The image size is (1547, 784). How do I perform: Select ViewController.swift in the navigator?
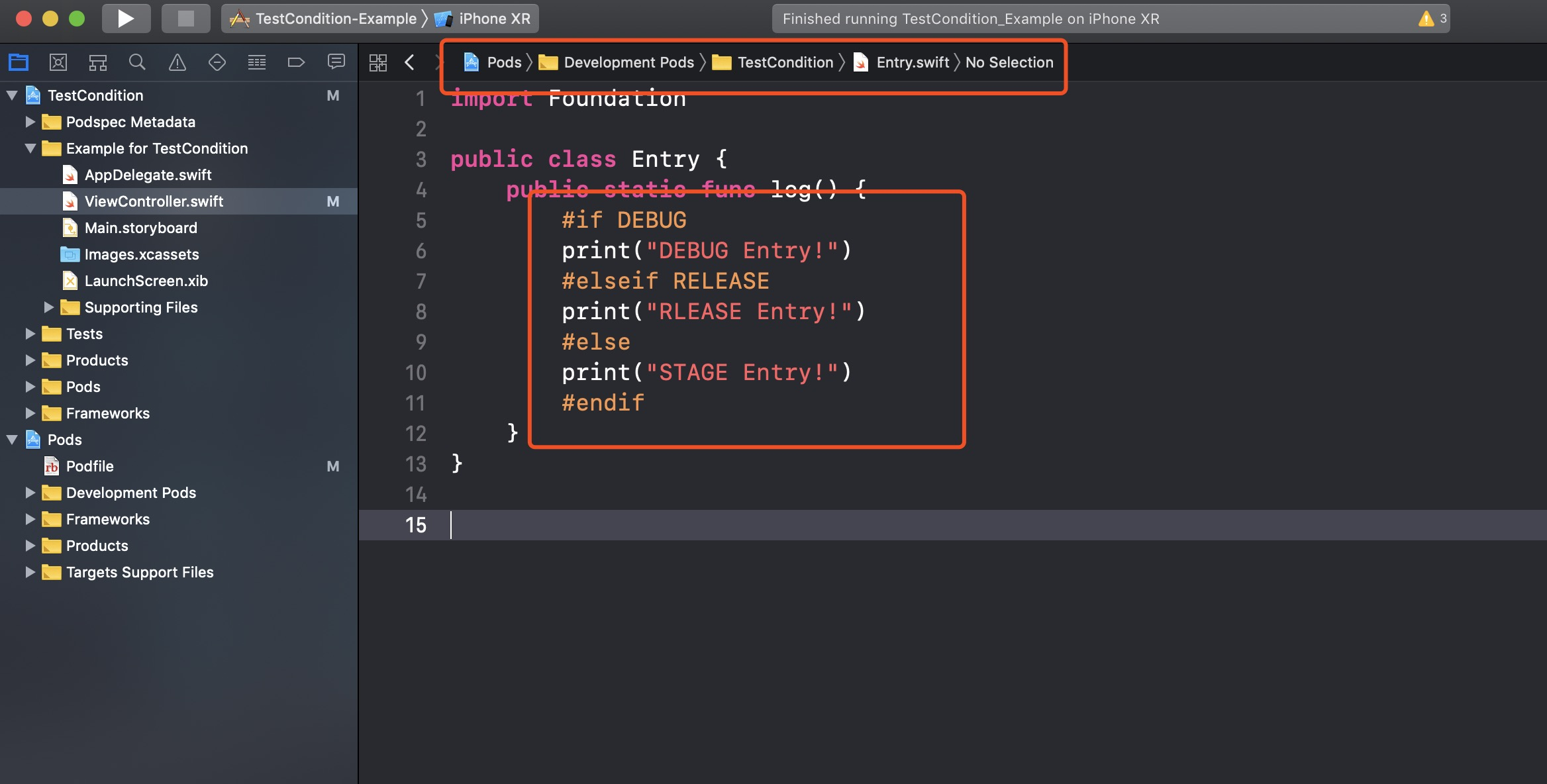point(154,201)
